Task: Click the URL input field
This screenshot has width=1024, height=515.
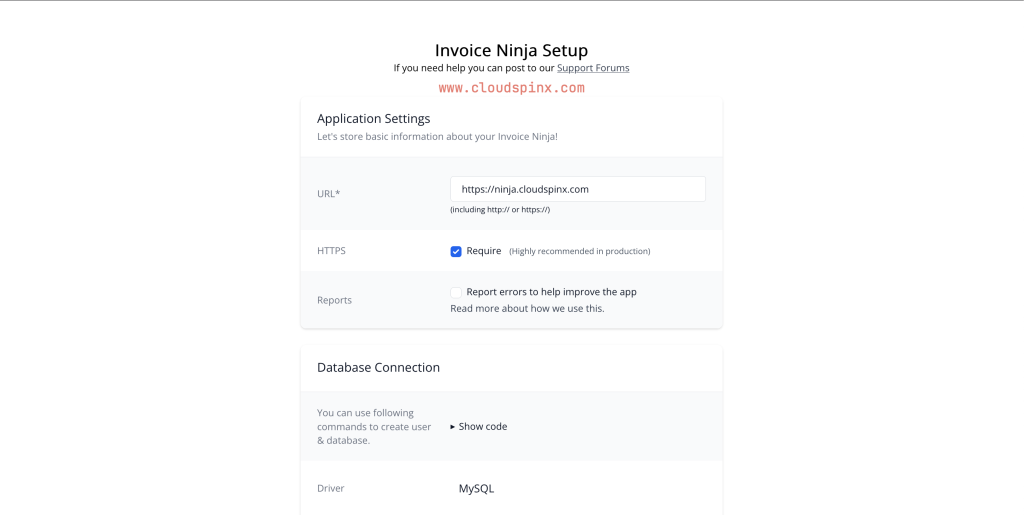Action: (577, 189)
